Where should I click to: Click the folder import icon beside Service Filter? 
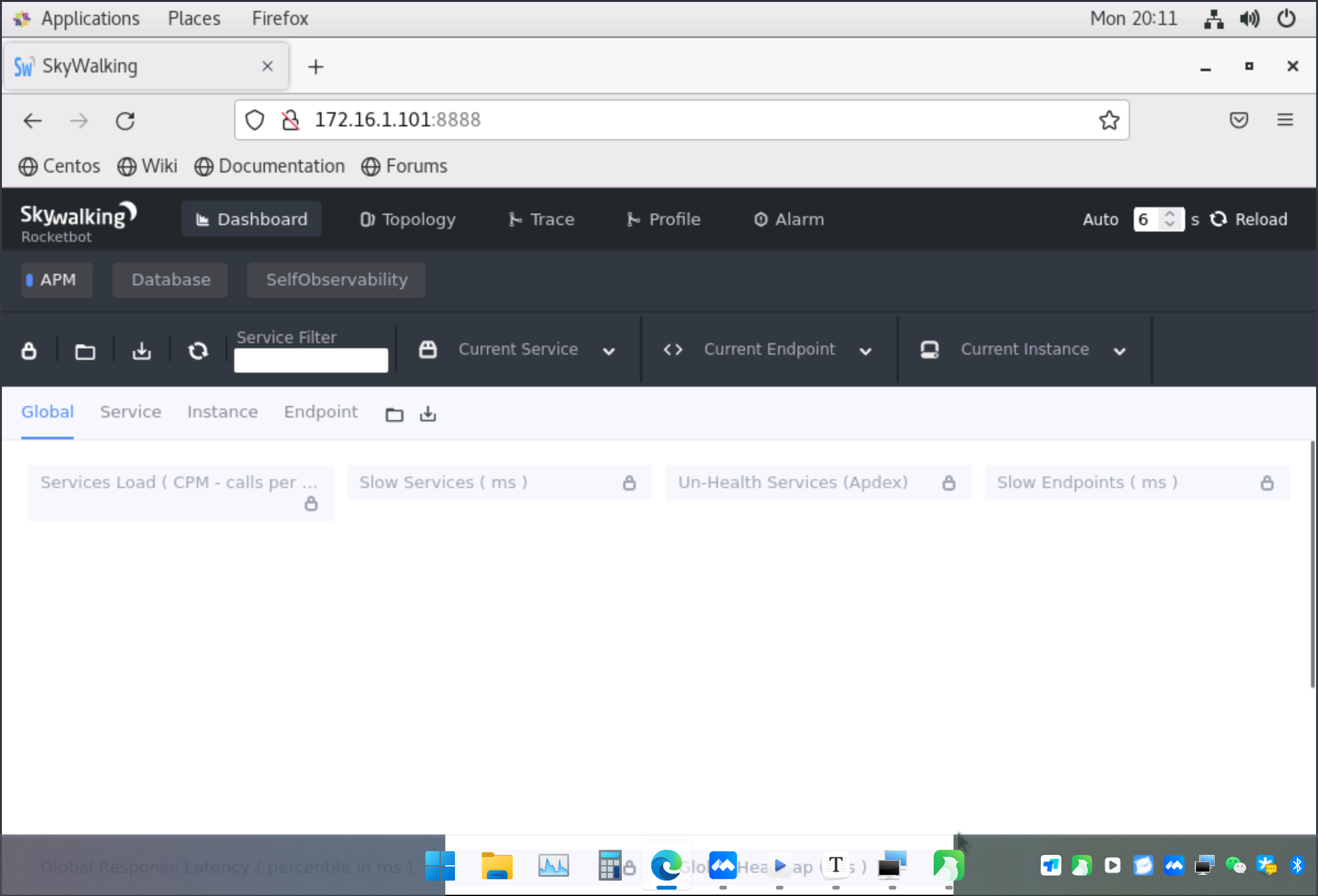[85, 351]
